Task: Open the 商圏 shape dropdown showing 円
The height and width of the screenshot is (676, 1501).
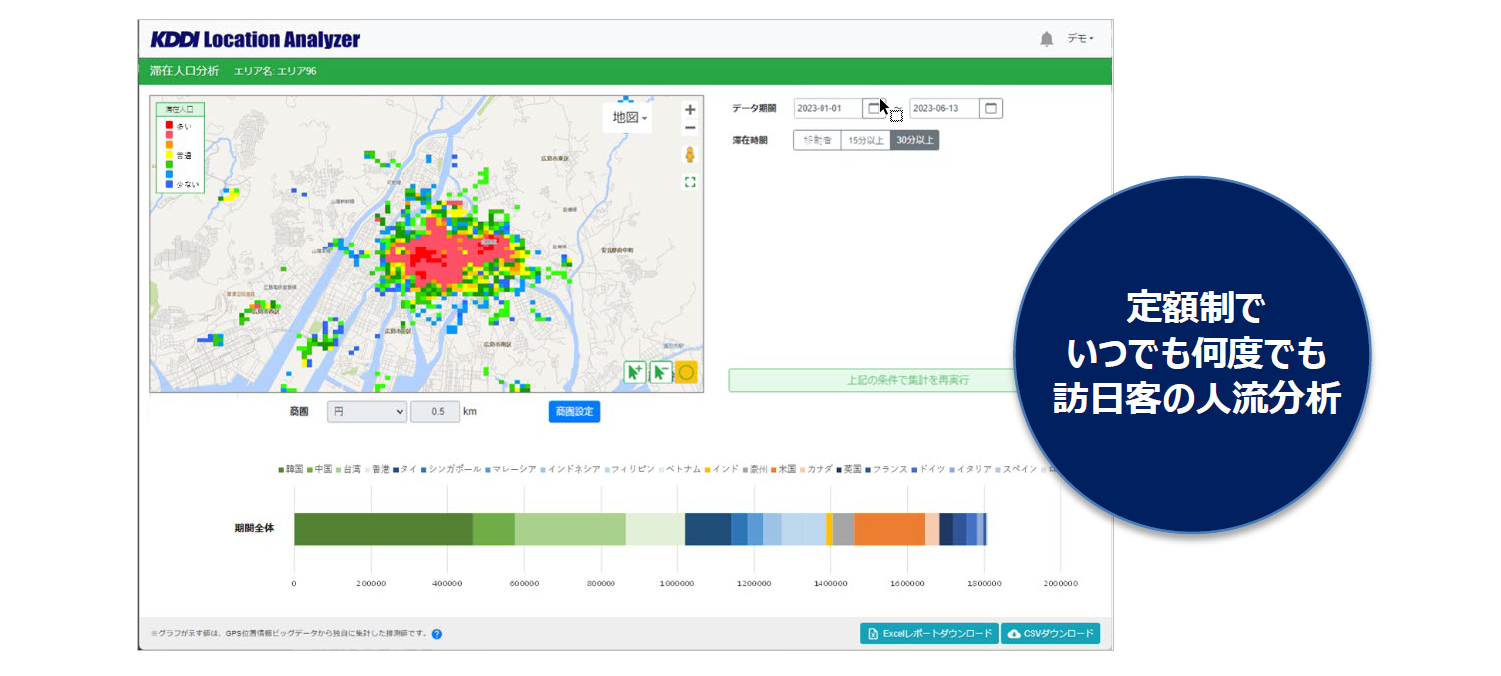Action: pyautogui.click(x=367, y=411)
